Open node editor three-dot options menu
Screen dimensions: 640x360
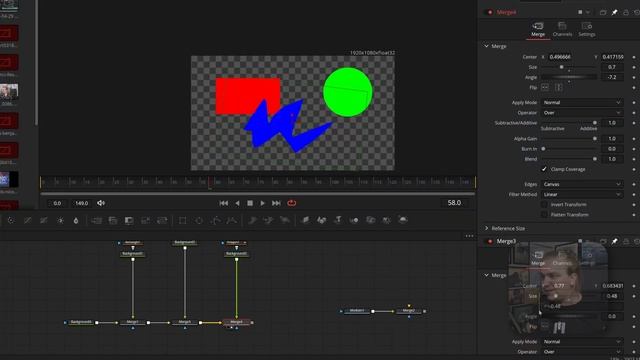469,236
